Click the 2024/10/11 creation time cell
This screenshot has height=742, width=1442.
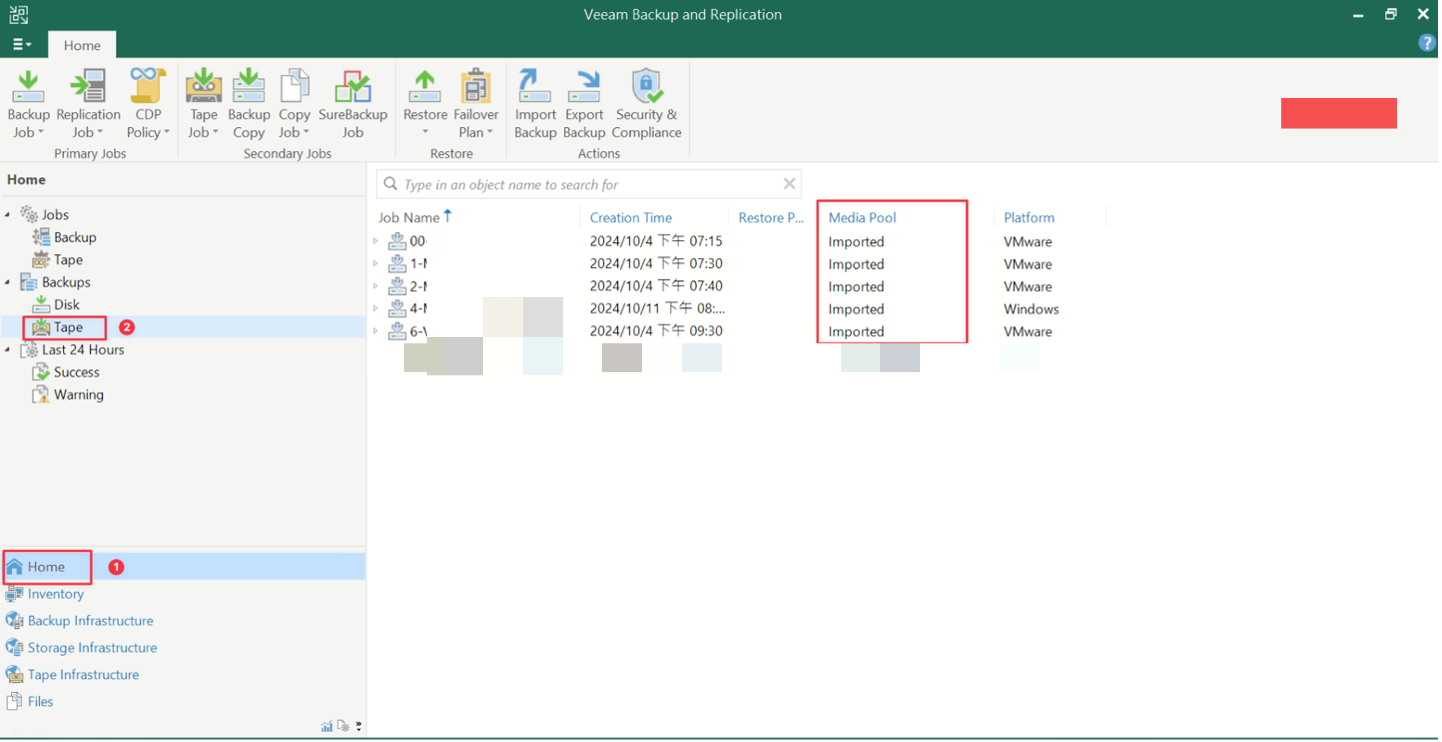656,309
